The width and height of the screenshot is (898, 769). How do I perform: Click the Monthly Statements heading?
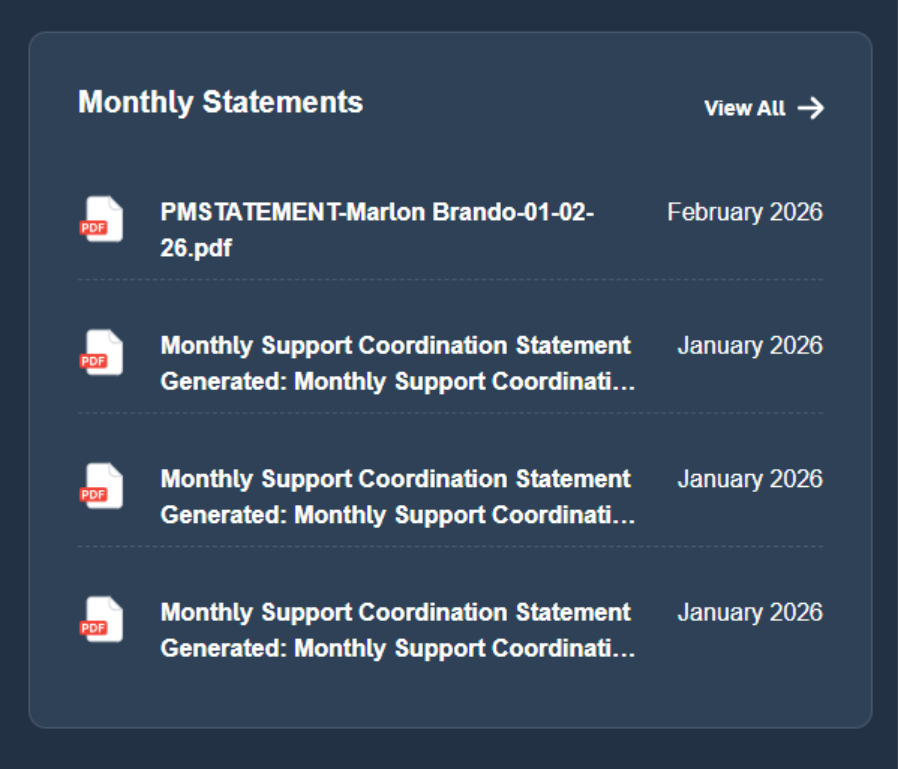pos(221,102)
